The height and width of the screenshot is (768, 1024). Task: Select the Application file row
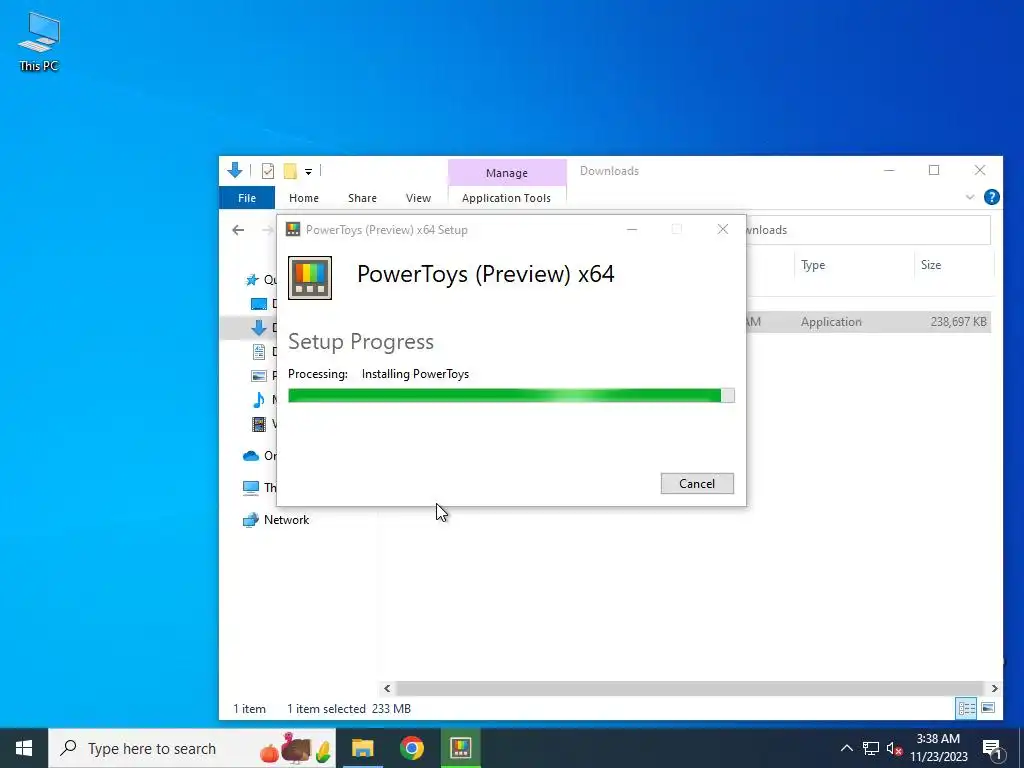coord(868,321)
